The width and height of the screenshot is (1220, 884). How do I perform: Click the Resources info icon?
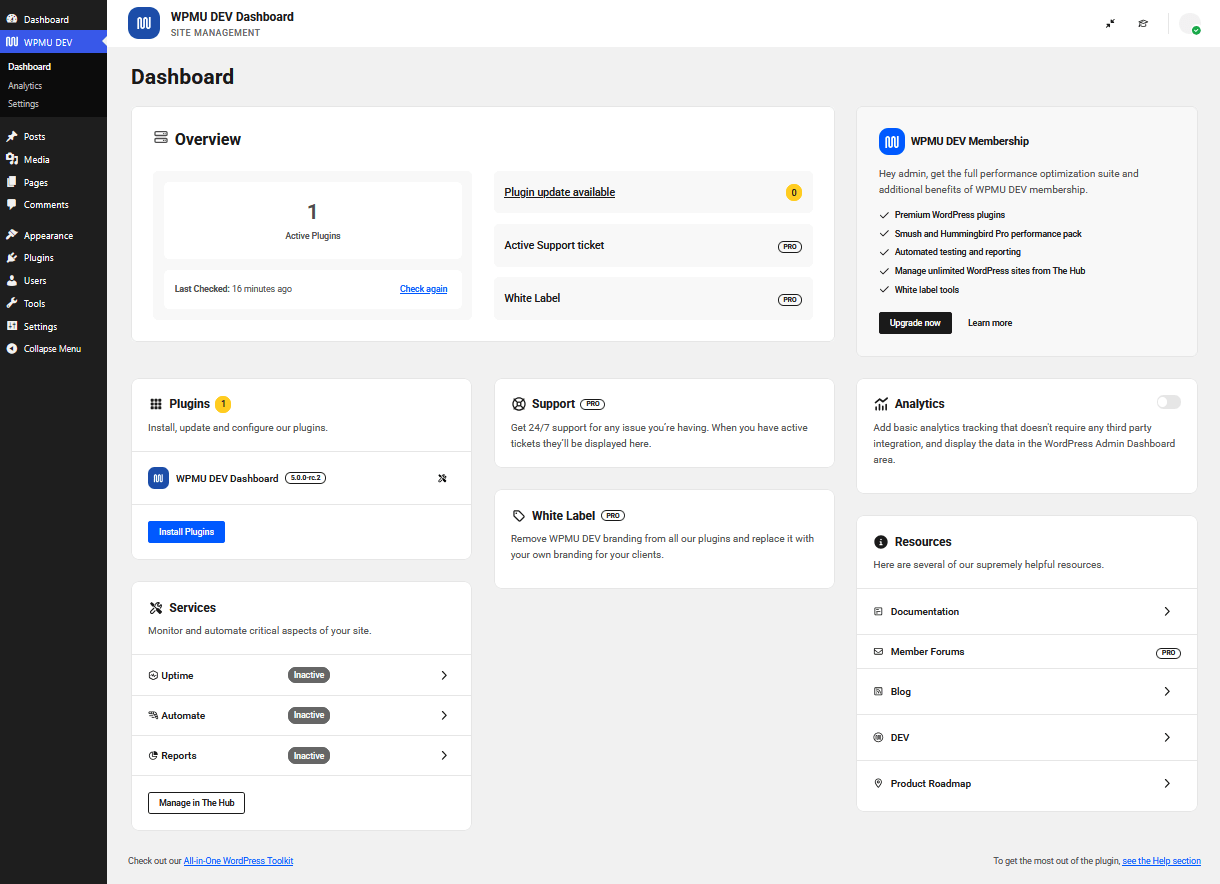coord(881,542)
